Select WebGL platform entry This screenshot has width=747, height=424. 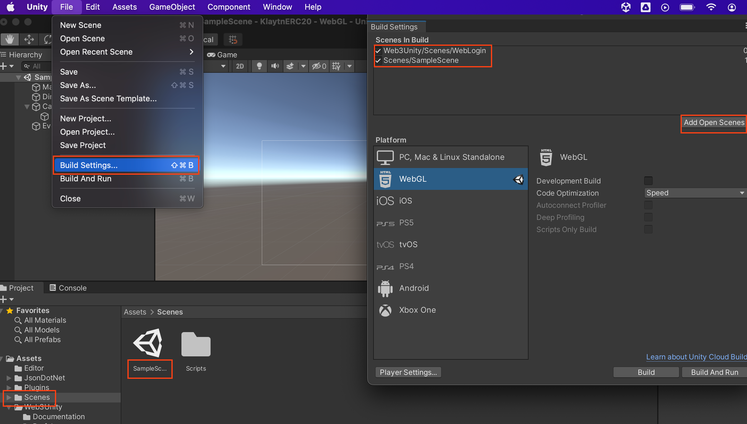pyautogui.click(x=451, y=179)
